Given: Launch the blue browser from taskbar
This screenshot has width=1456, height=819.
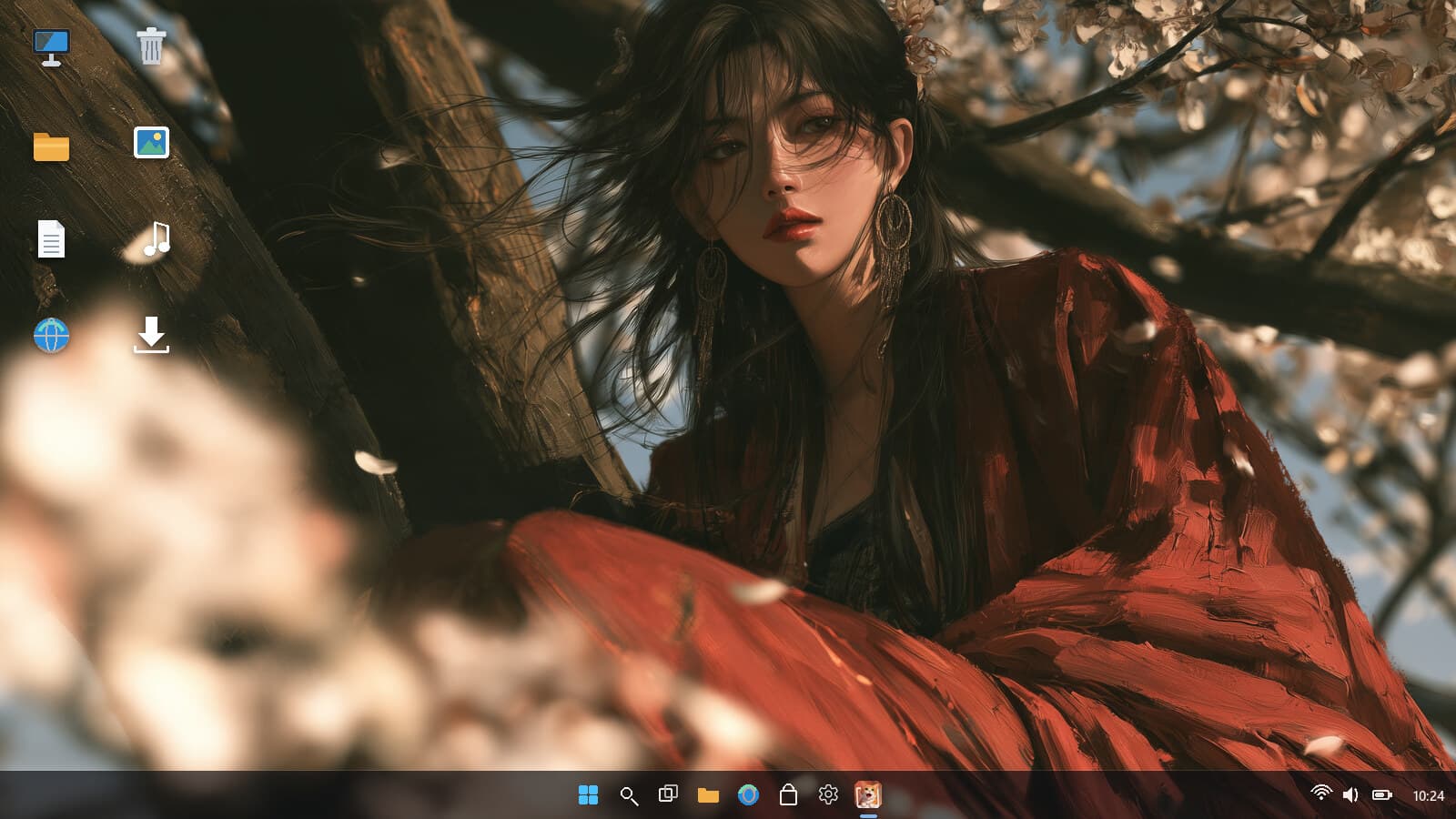Looking at the screenshot, I should coord(748,795).
